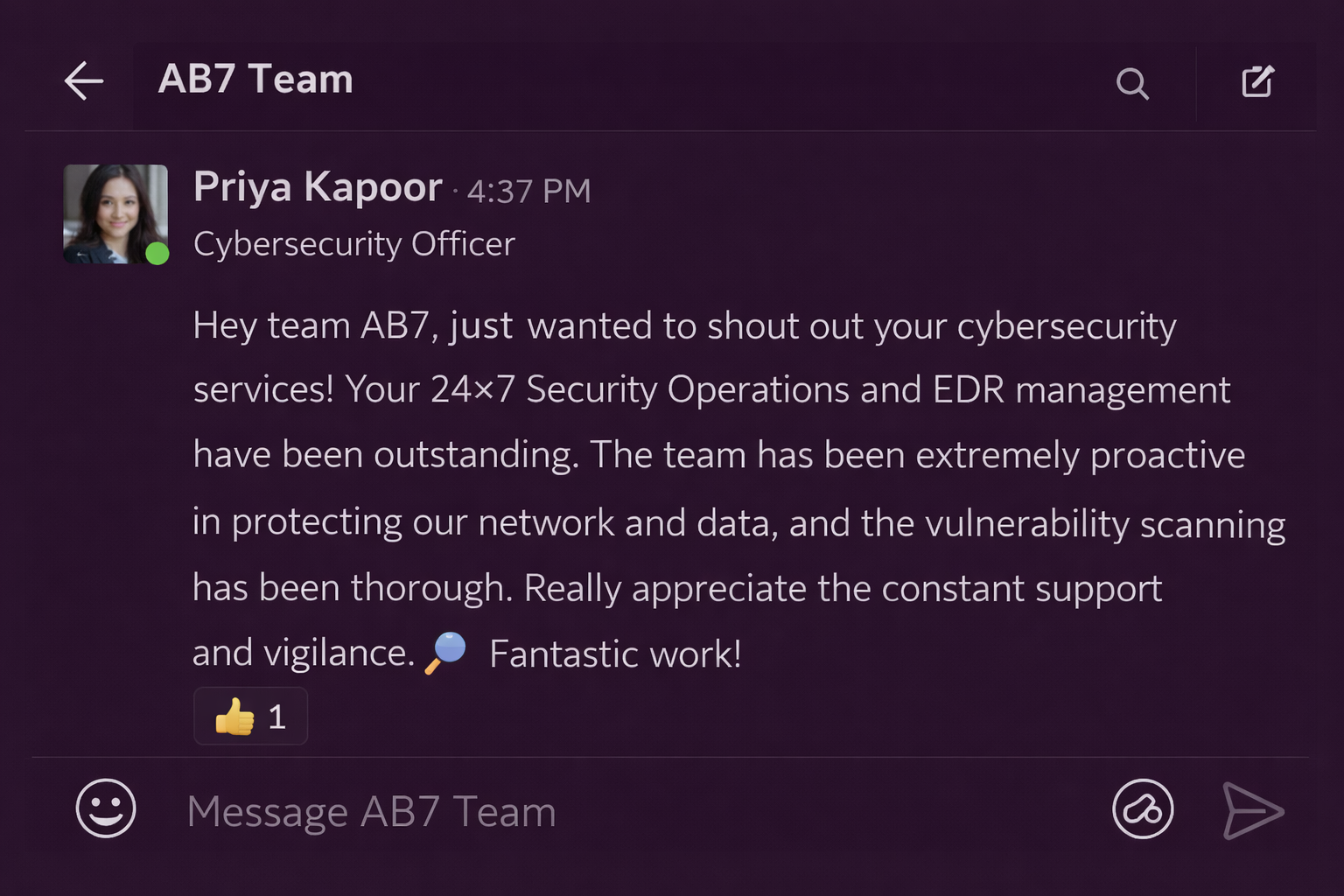Click the link/attachment circle icon beside the composer
Image resolution: width=1344 pixels, height=896 pixels.
pos(1143,809)
